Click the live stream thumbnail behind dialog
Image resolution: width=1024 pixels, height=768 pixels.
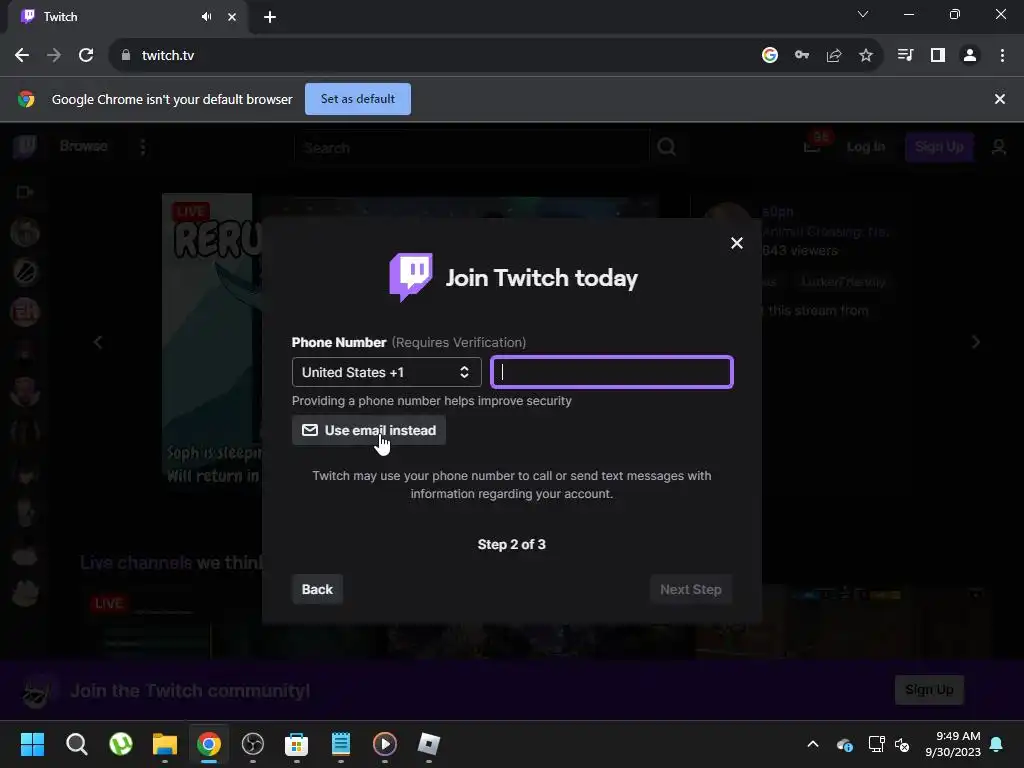212,340
